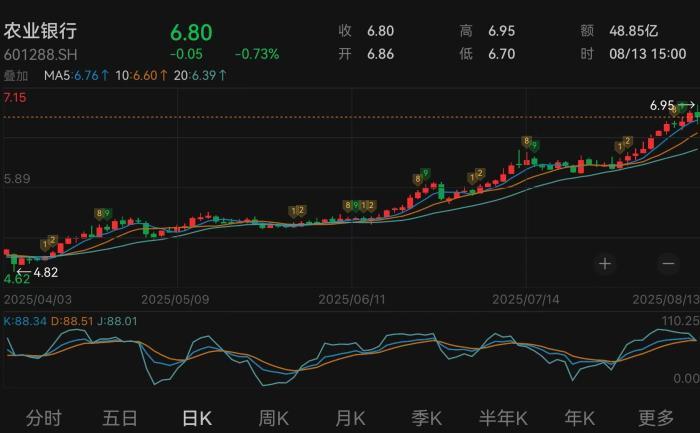This screenshot has height=433, width=700.
Task: Tap the 4.82 low price arrow marker
Action: coord(38,272)
